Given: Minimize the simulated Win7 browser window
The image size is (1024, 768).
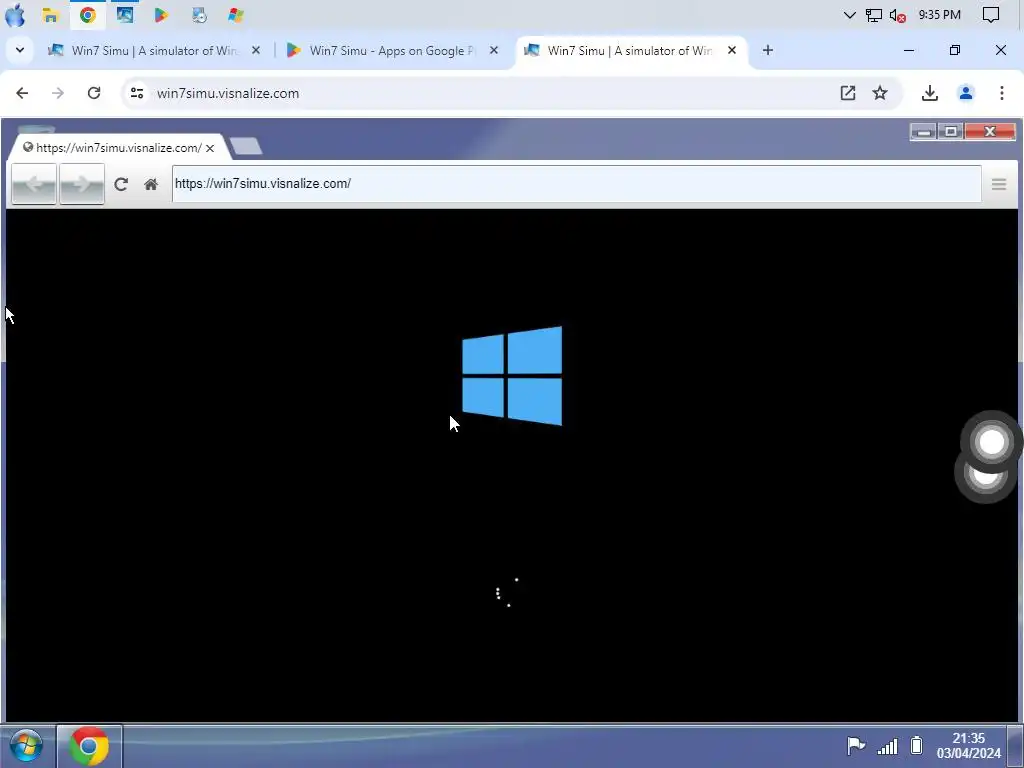Looking at the screenshot, I should click(x=924, y=132).
